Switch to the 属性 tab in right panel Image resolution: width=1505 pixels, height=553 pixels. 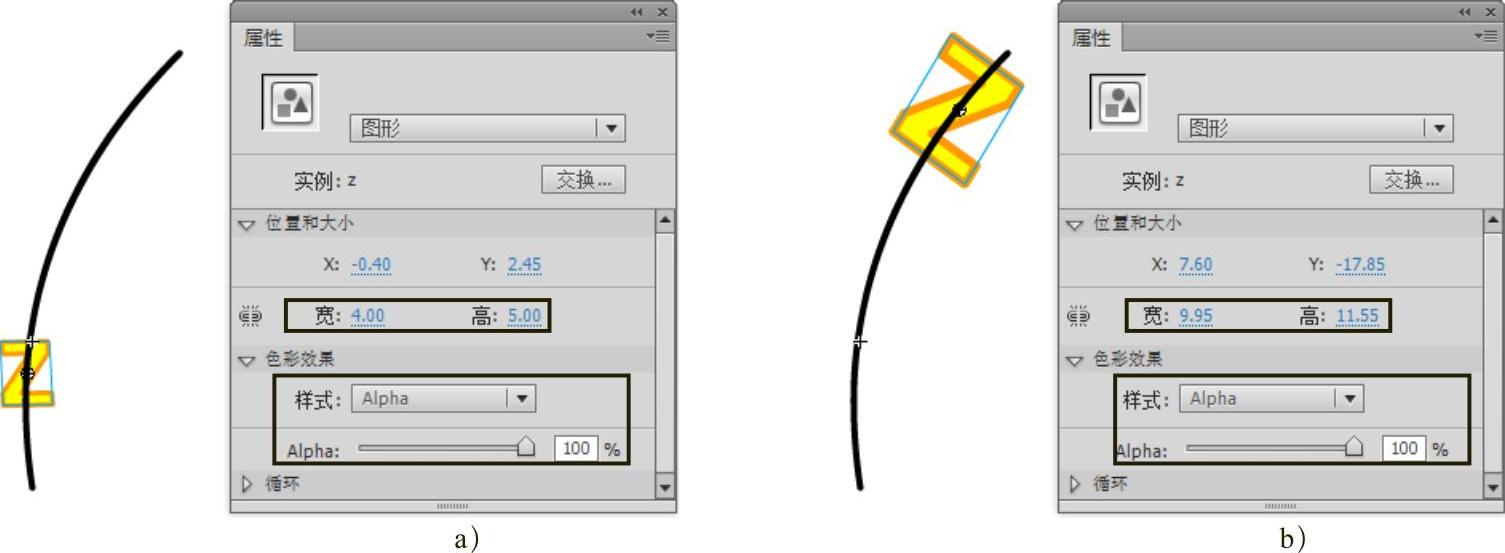tap(1091, 38)
